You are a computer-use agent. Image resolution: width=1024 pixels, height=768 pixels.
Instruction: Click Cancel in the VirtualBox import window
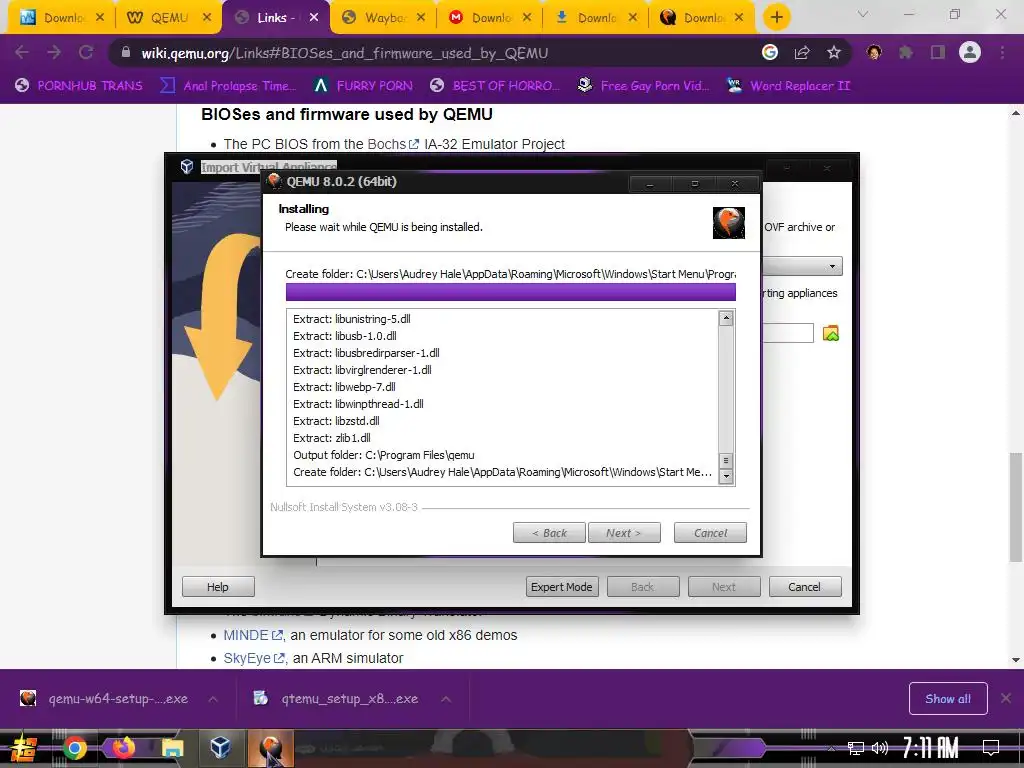[805, 586]
